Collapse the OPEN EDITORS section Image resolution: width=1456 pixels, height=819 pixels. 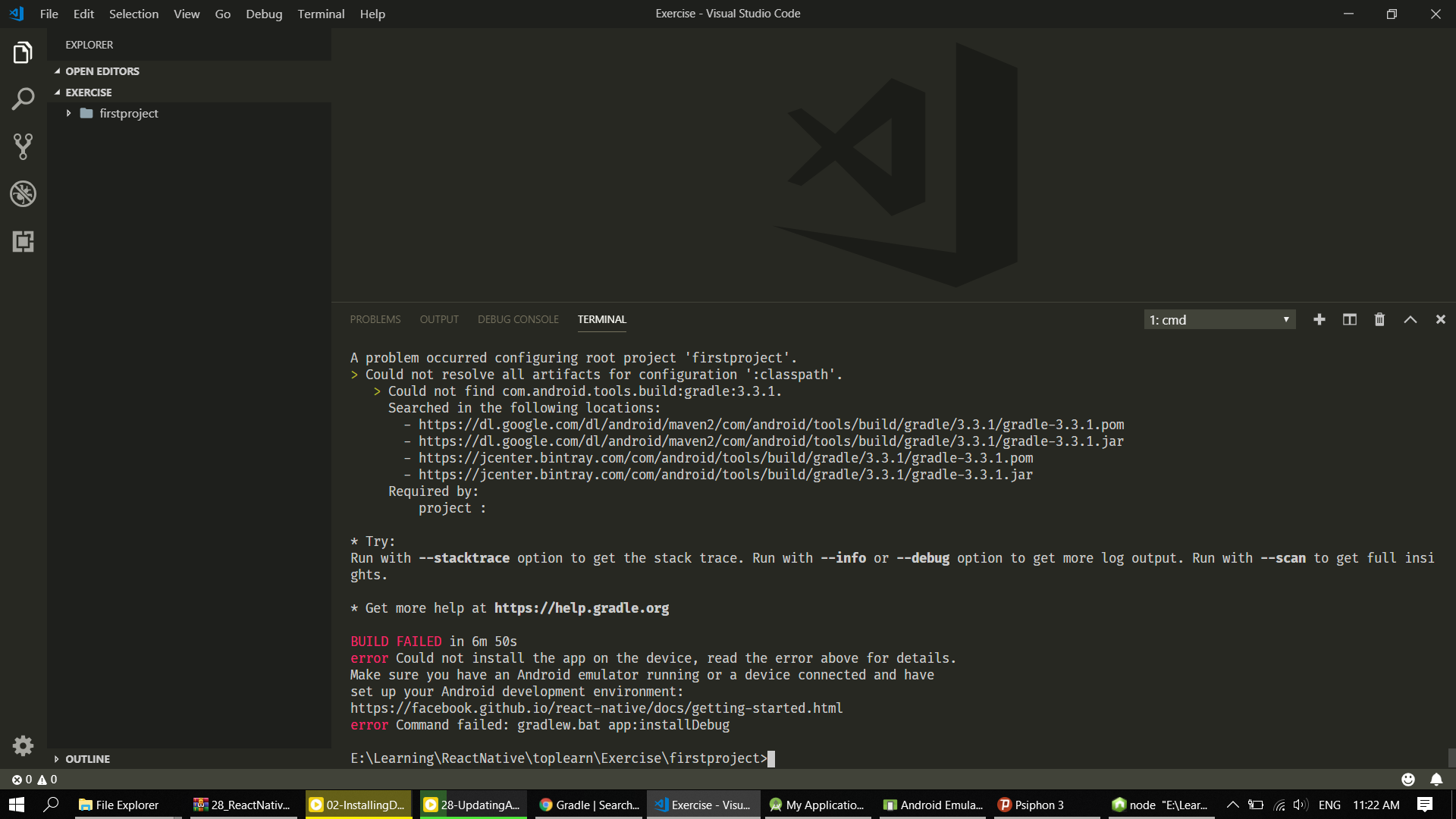102,71
